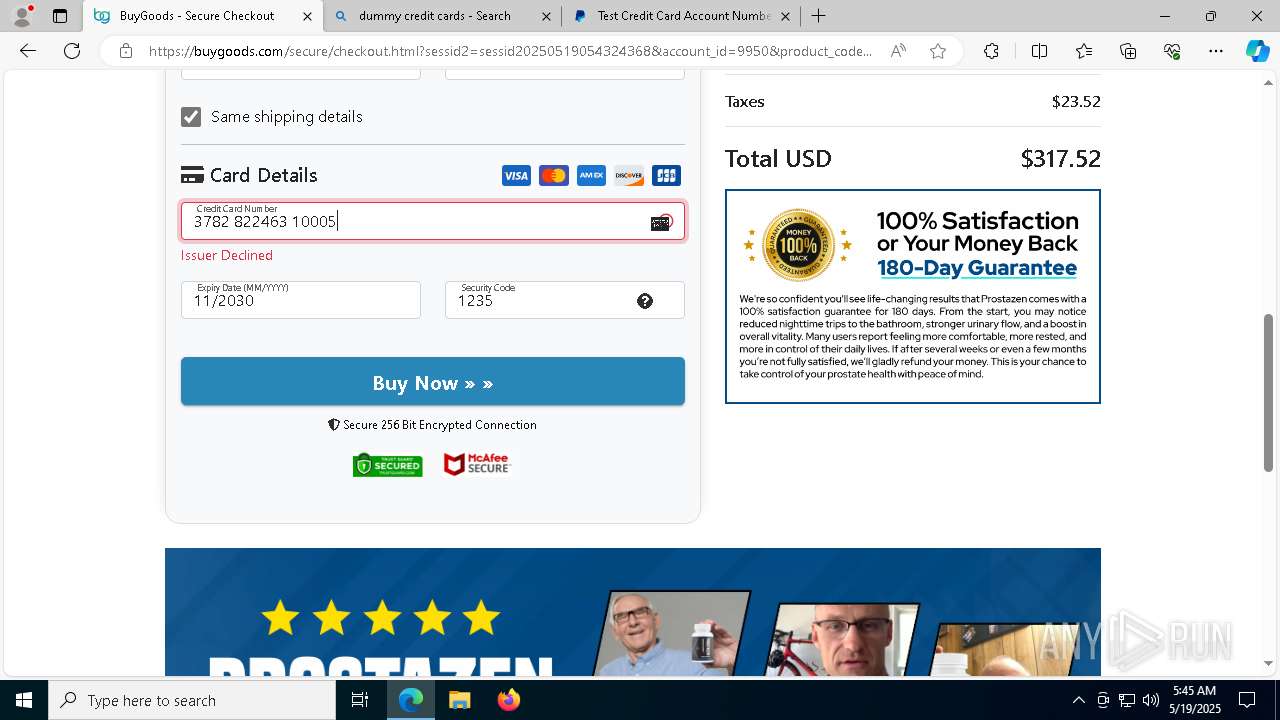Viewport: 1280px width, 720px height.
Task: Click the Issuer Declined error text
Action: [x=227, y=256]
